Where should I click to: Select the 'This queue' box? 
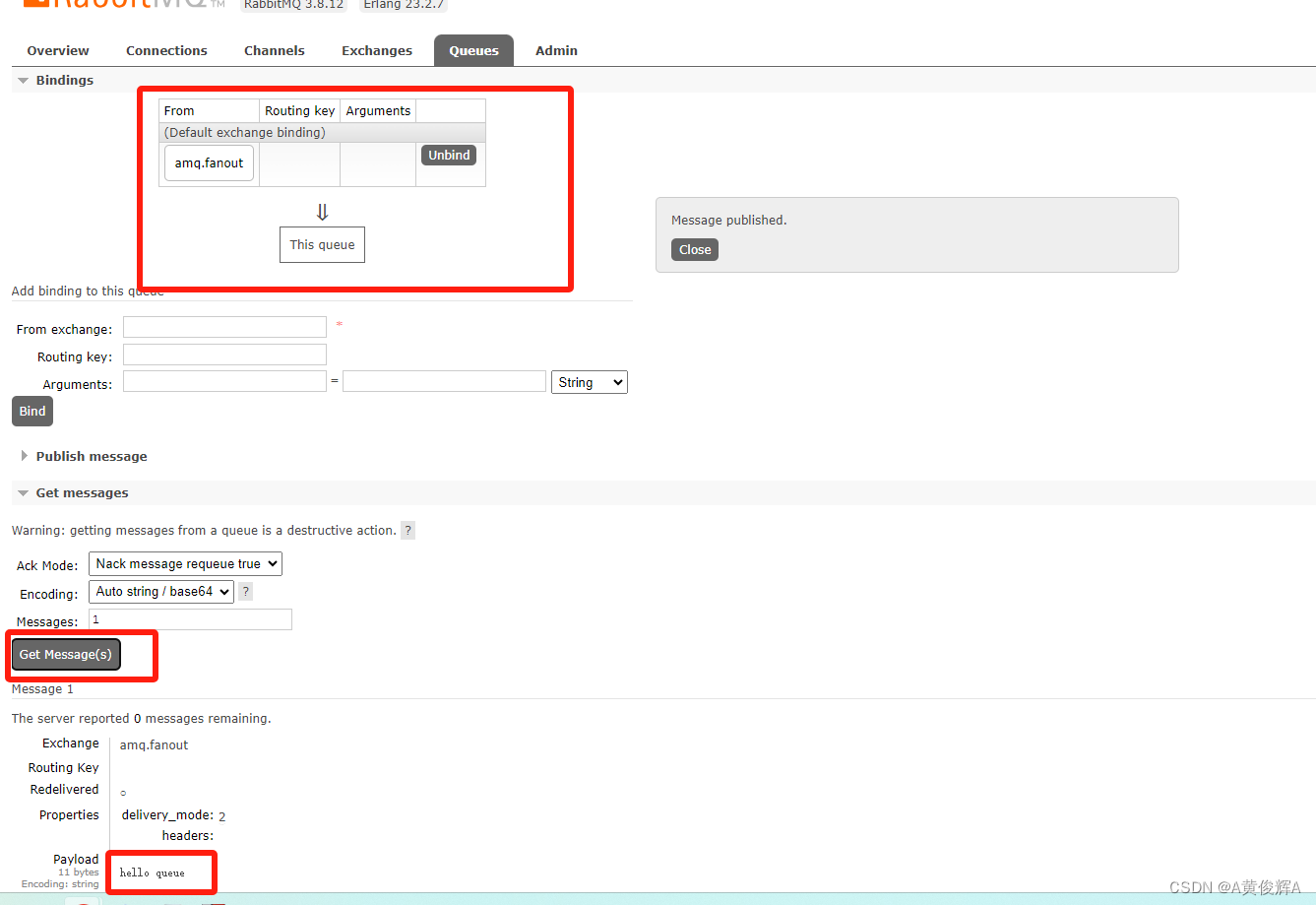pyautogui.click(x=322, y=244)
